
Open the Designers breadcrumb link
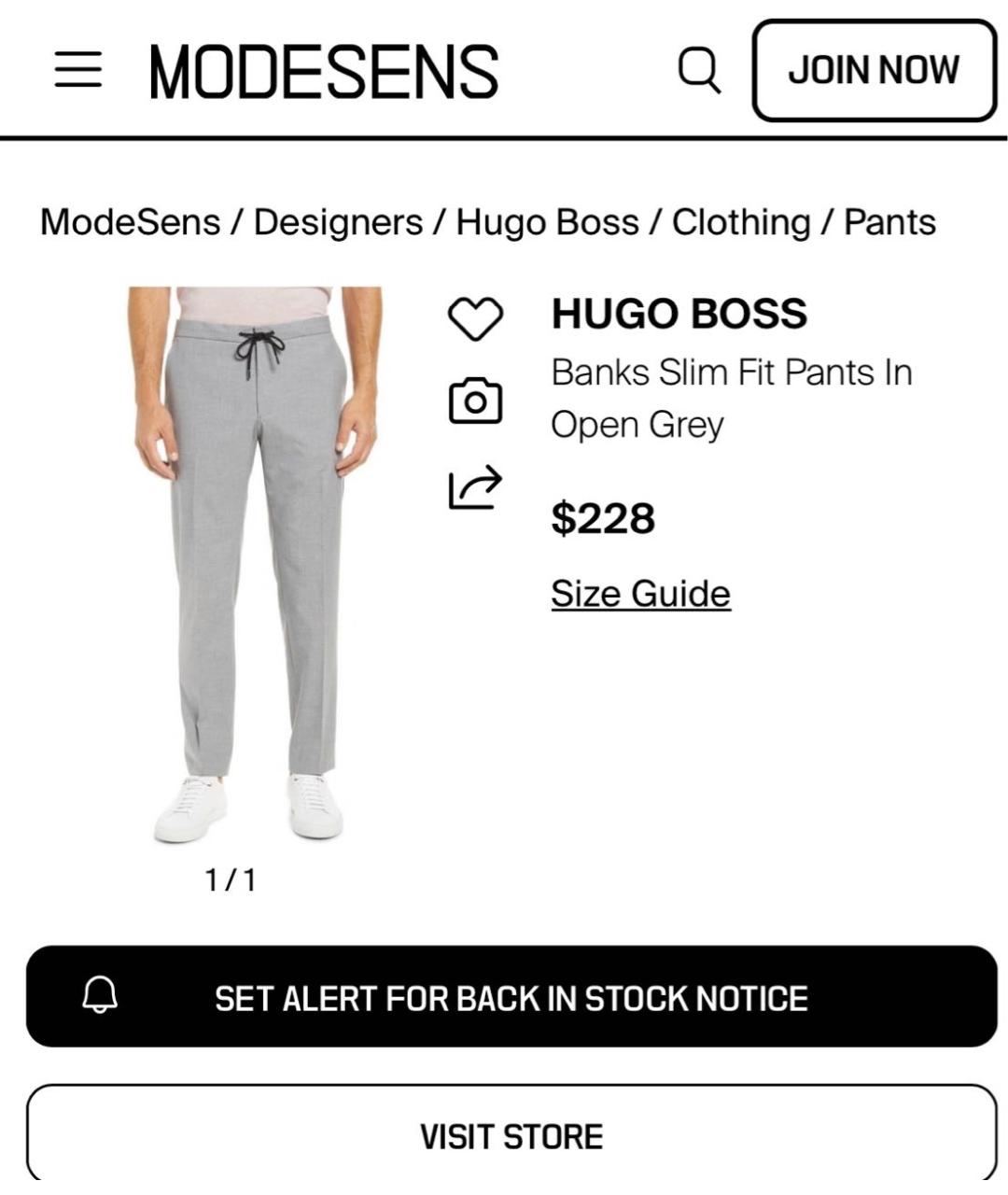click(x=338, y=222)
